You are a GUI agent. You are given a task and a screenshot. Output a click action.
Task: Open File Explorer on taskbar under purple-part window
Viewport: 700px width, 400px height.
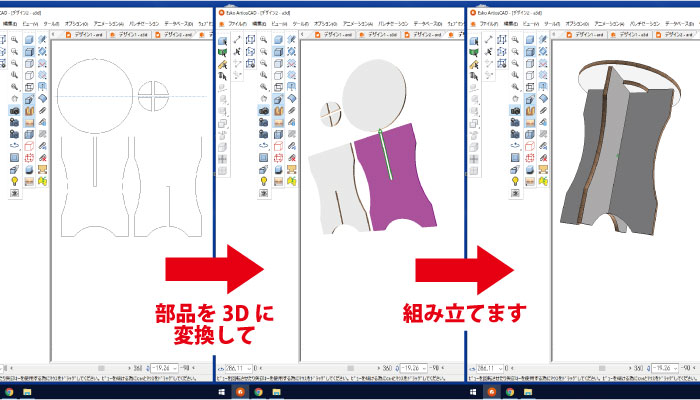(277, 392)
